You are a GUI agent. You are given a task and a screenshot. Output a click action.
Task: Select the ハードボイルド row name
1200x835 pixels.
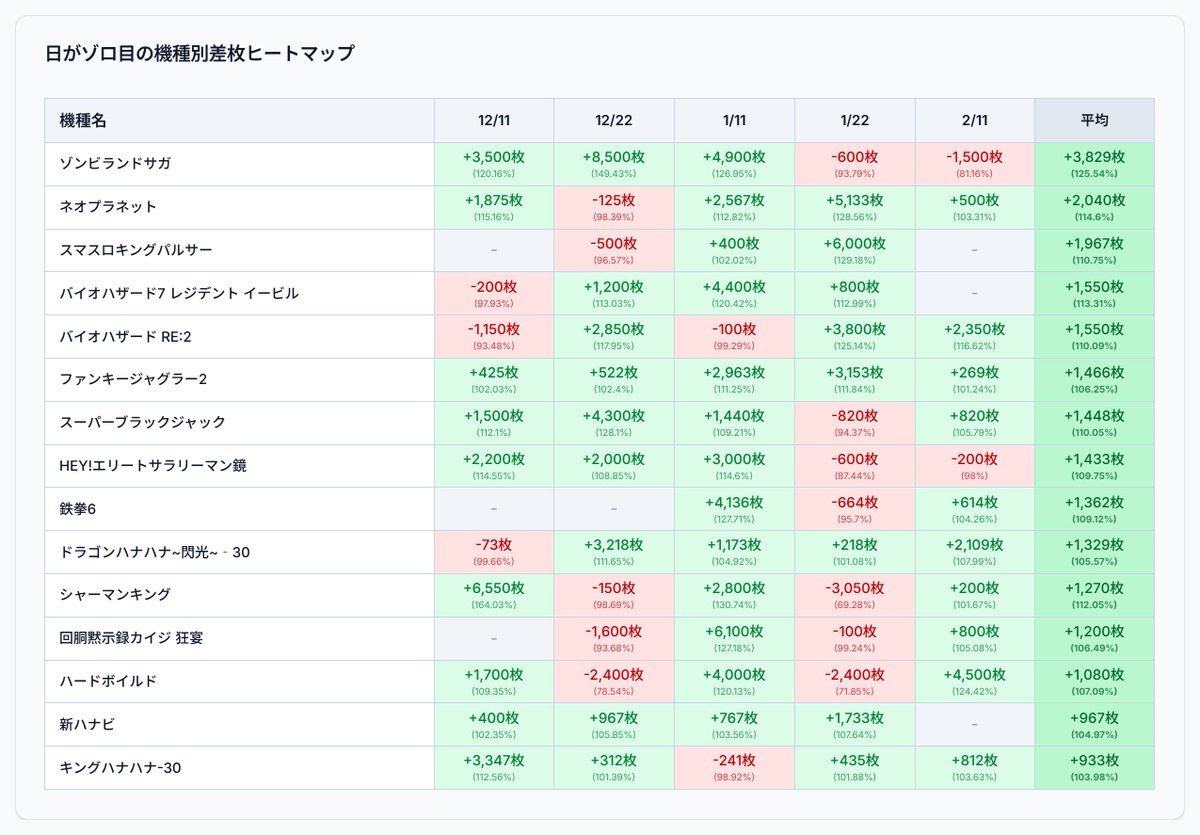(108, 681)
